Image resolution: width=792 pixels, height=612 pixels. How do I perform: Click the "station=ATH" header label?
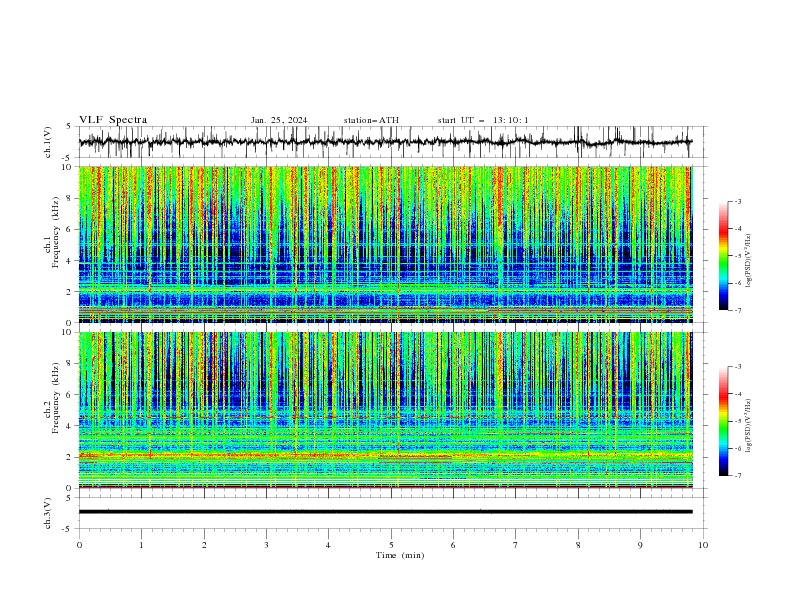pyautogui.click(x=371, y=120)
